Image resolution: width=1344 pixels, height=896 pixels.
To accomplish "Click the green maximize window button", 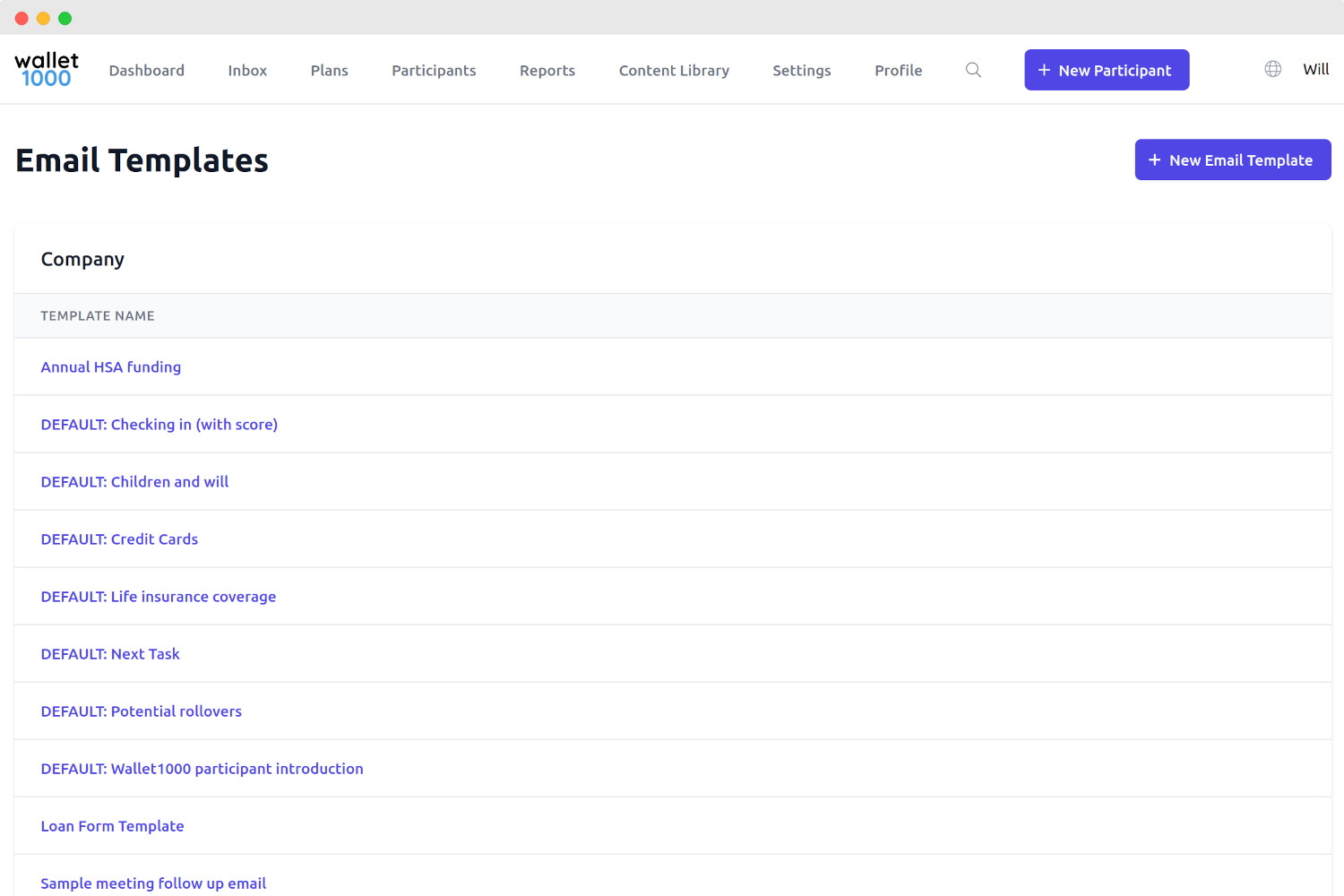I will coord(65,18).
